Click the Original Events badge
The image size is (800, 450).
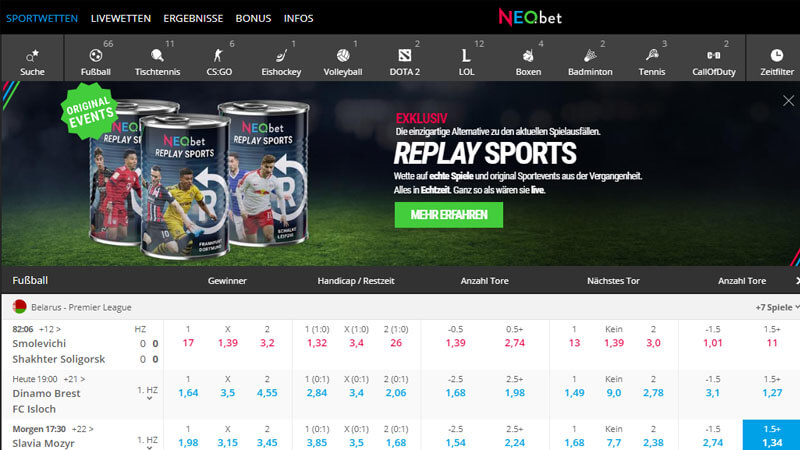89,111
